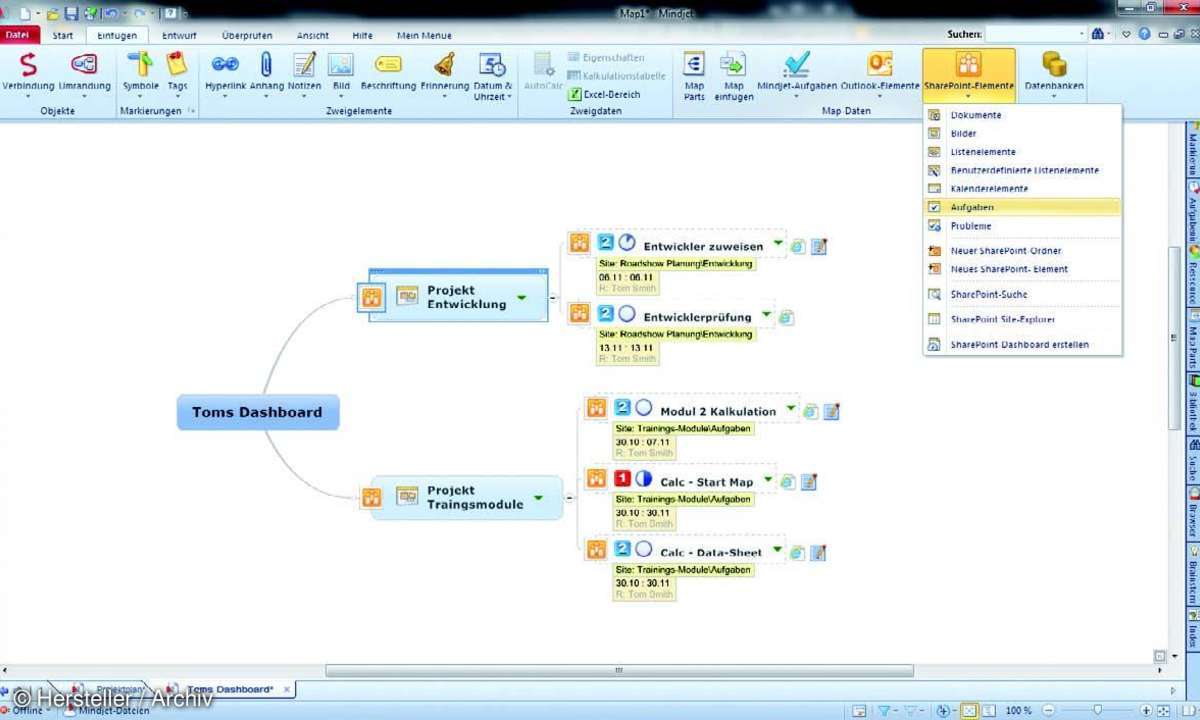Image resolution: width=1200 pixels, height=720 pixels.
Task: Click the Excel-Bereich command
Action: click(x=605, y=94)
